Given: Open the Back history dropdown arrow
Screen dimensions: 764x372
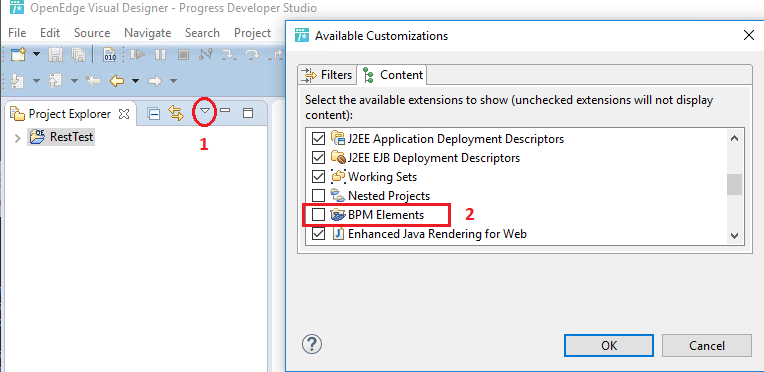Looking at the screenshot, I should (x=135, y=81).
